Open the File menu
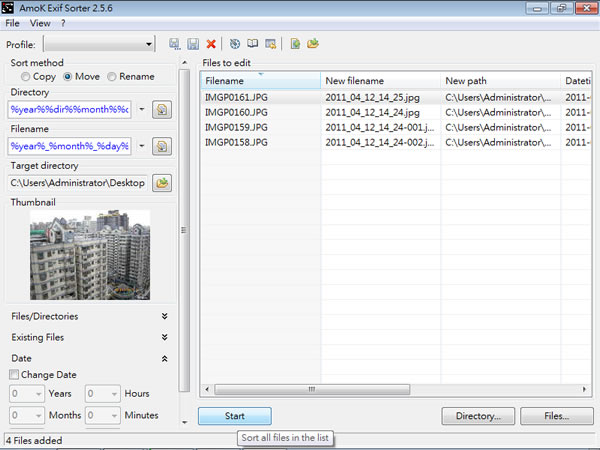Screen dimensions: 600x450 click(x=12, y=22)
